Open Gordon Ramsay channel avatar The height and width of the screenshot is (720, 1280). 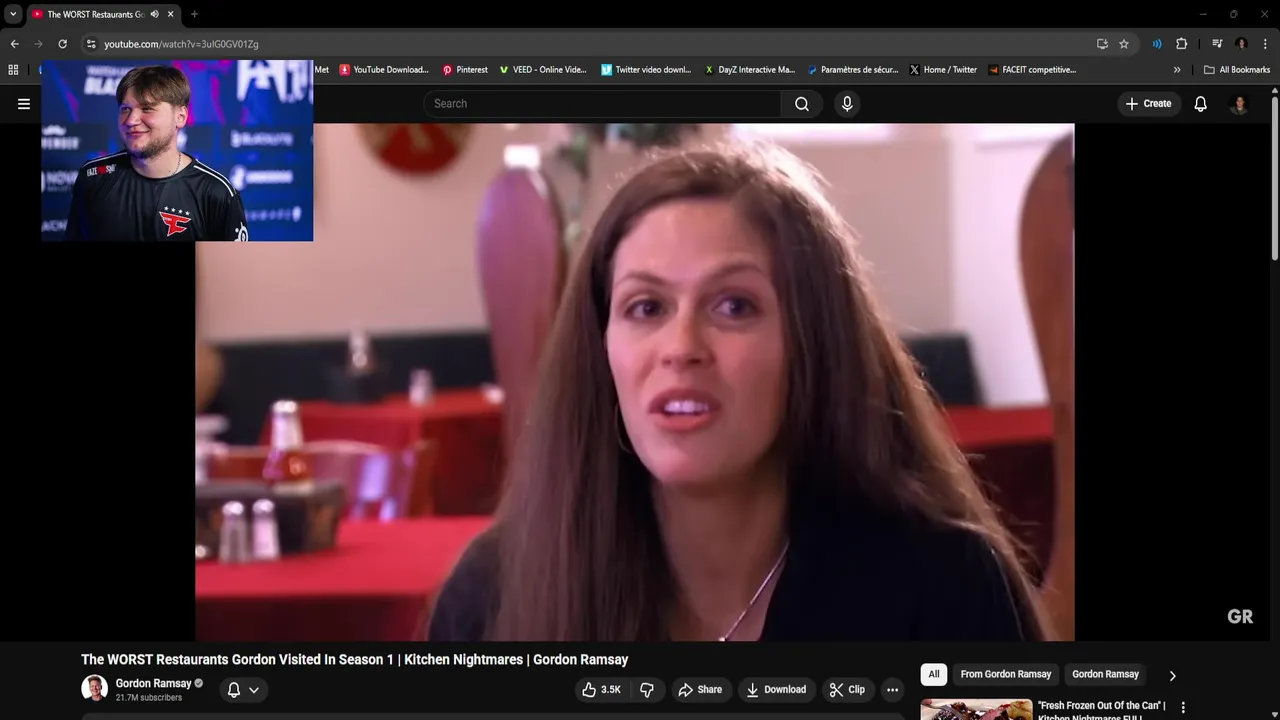point(95,688)
